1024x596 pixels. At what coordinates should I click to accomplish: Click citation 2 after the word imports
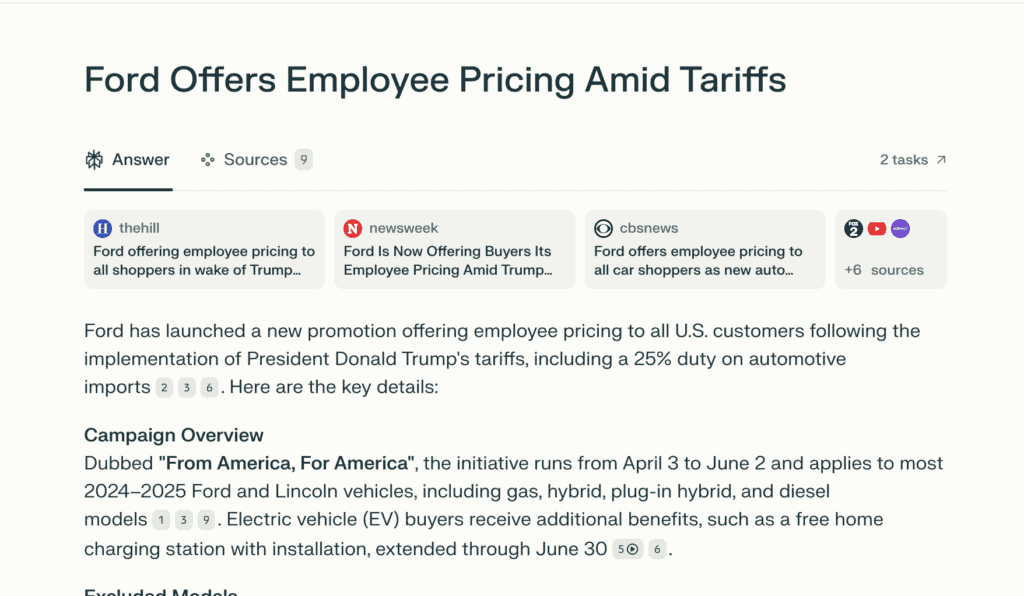[164, 388]
